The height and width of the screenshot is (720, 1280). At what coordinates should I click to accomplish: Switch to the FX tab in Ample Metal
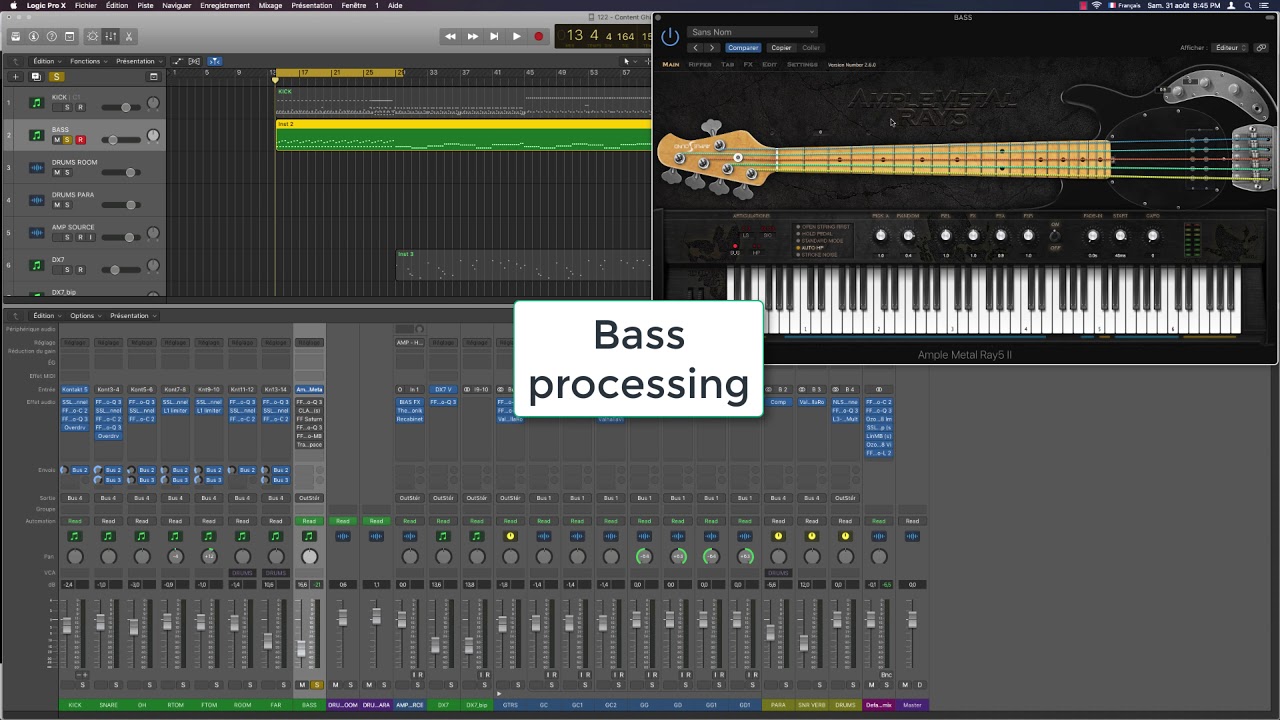(x=748, y=64)
